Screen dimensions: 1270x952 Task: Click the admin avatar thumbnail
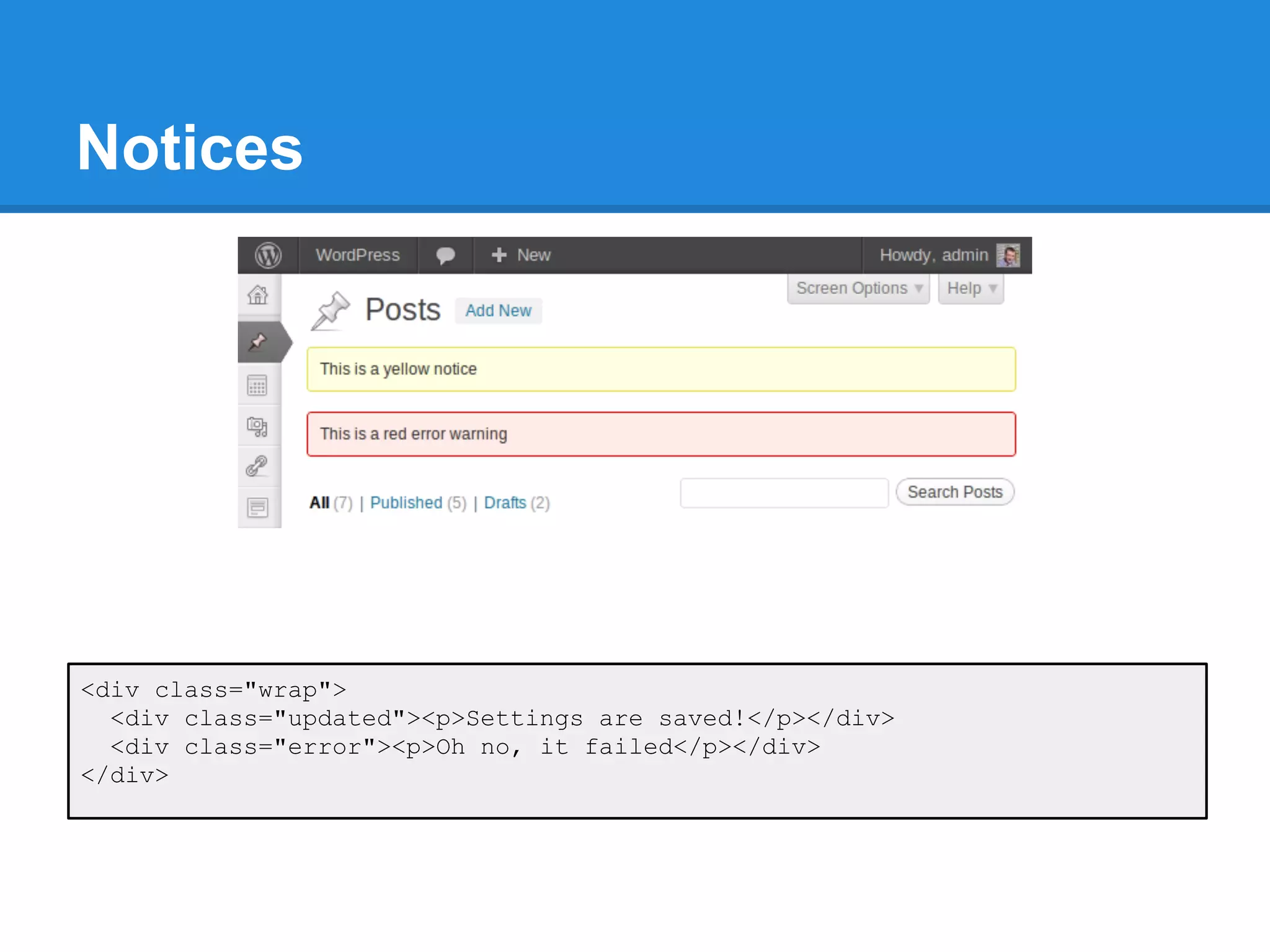click(1008, 255)
